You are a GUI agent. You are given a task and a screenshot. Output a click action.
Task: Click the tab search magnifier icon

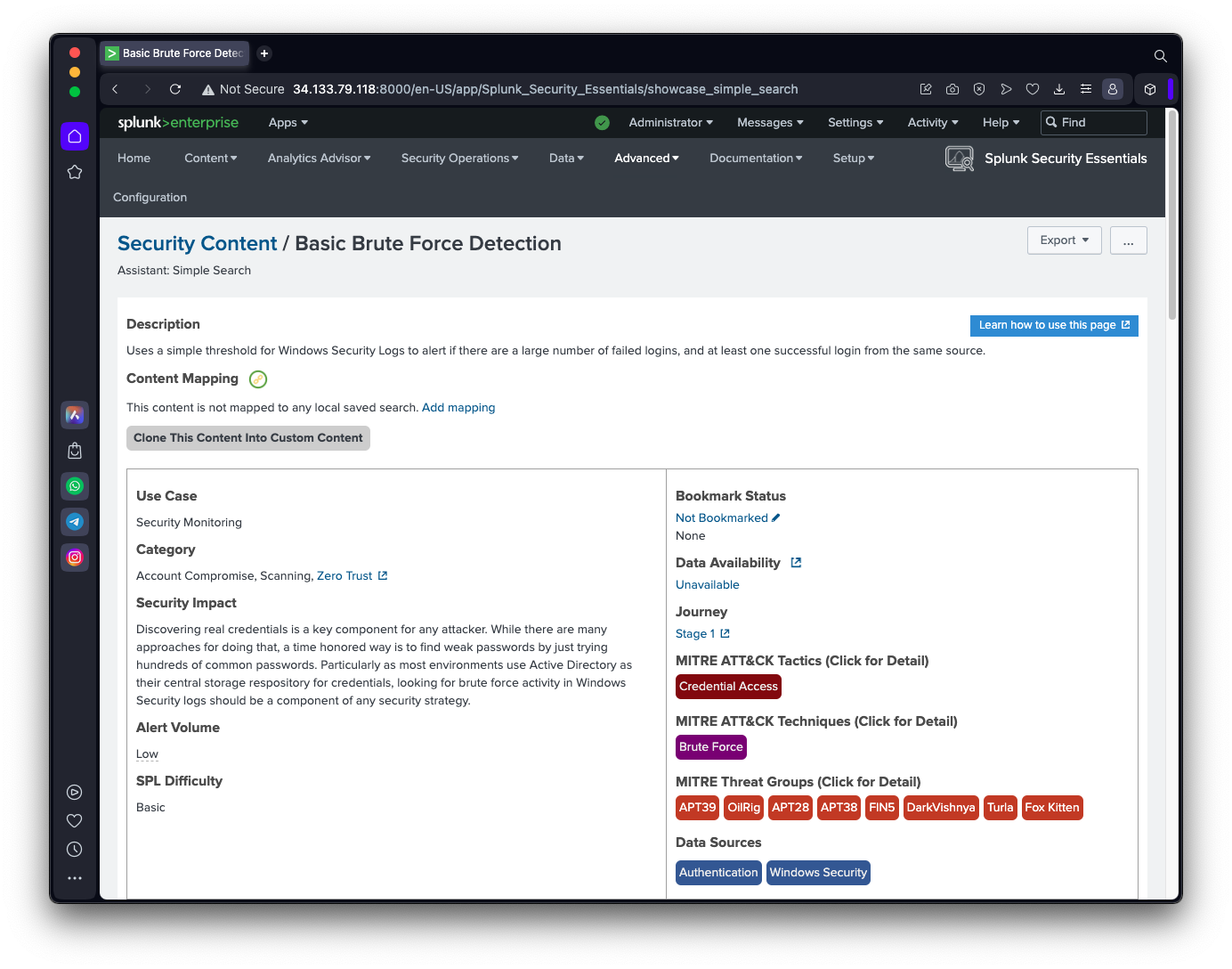tap(1161, 55)
